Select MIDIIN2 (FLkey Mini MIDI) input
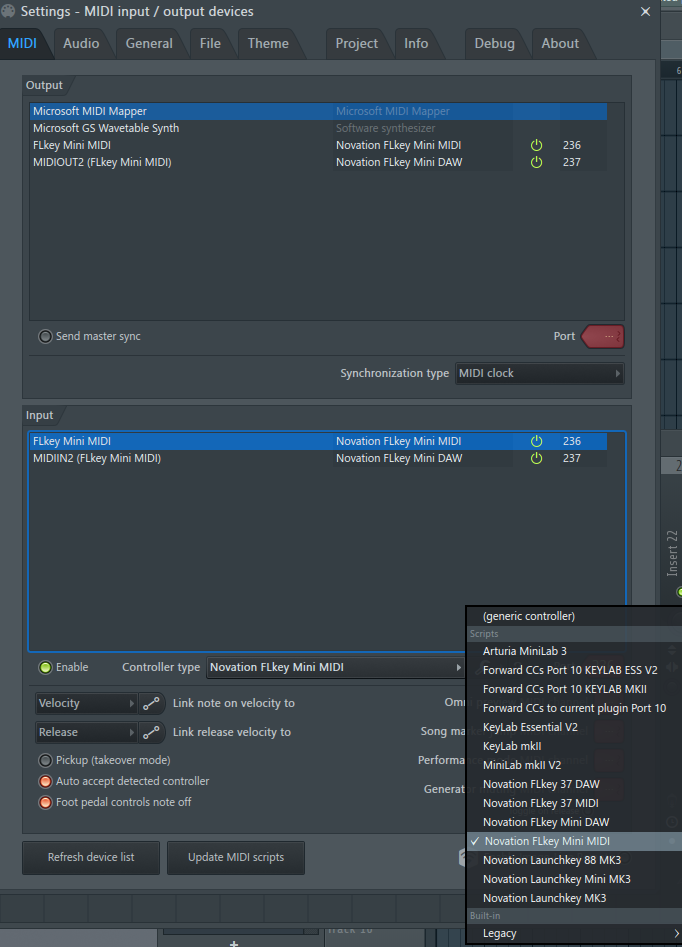682x947 pixels. pyautogui.click(x=318, y=458)
